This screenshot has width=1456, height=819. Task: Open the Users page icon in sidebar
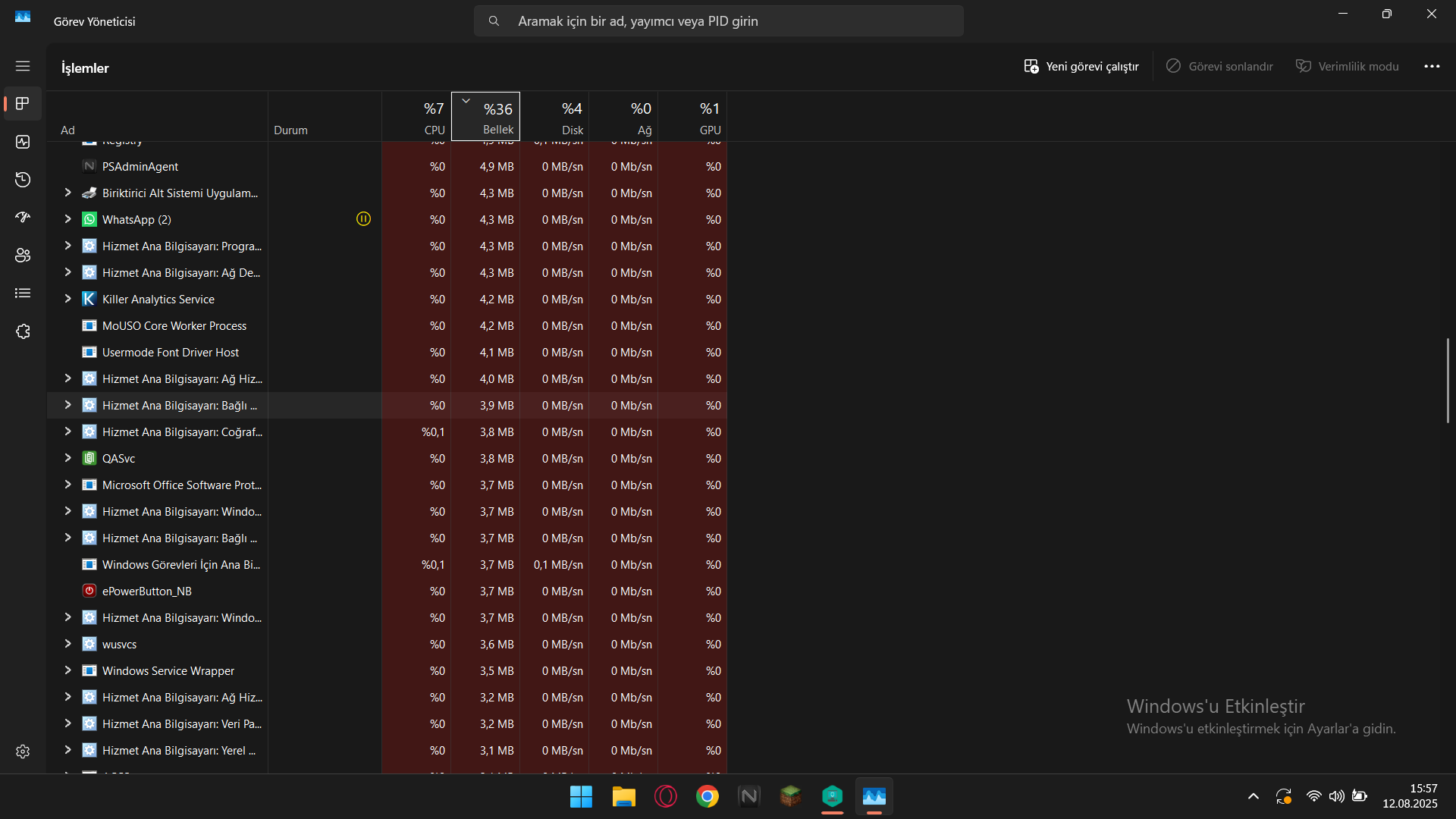coord(23,256)
